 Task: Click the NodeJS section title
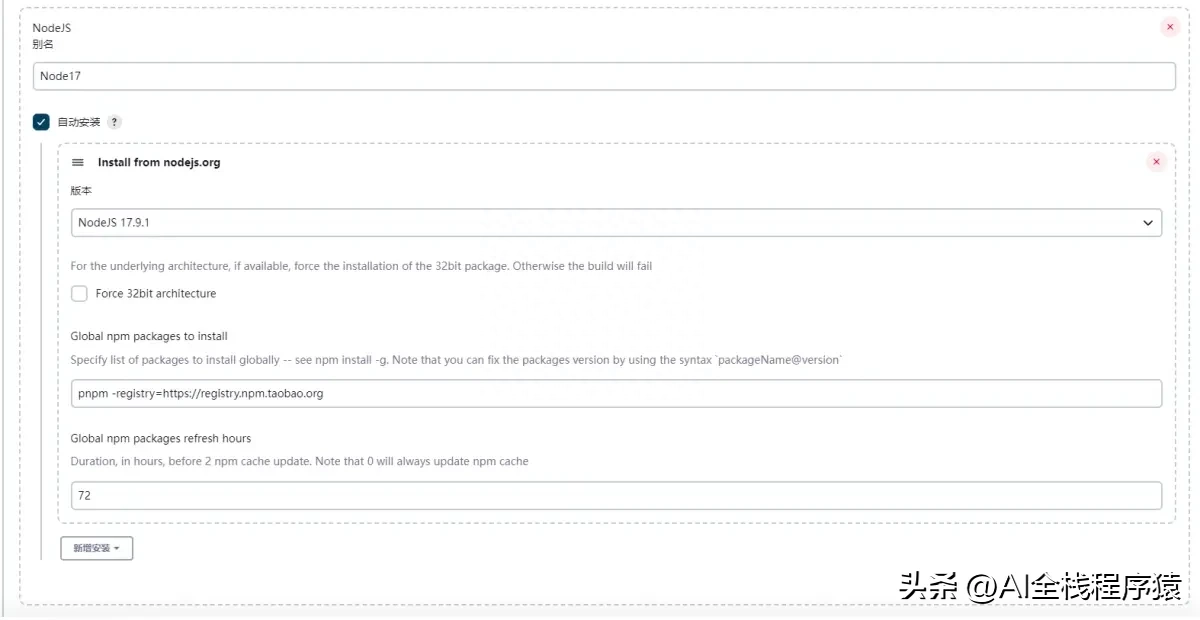(52, 28)
